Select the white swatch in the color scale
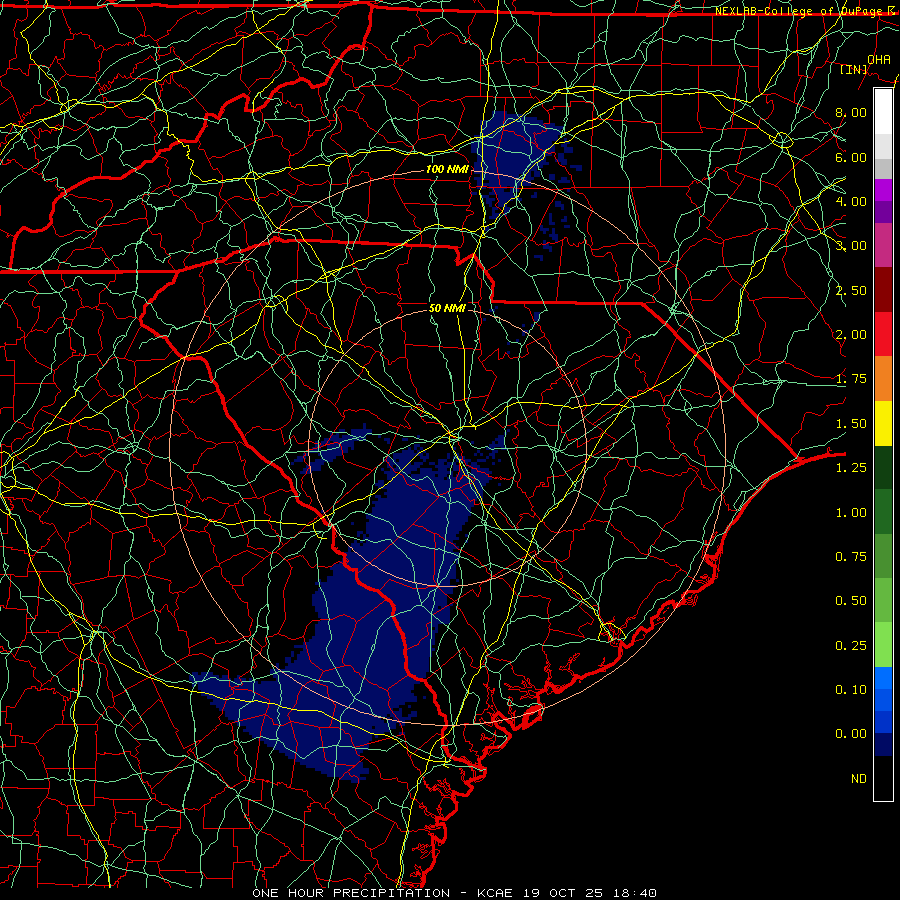This screenshot has height=900, width=900. (883, 112)
